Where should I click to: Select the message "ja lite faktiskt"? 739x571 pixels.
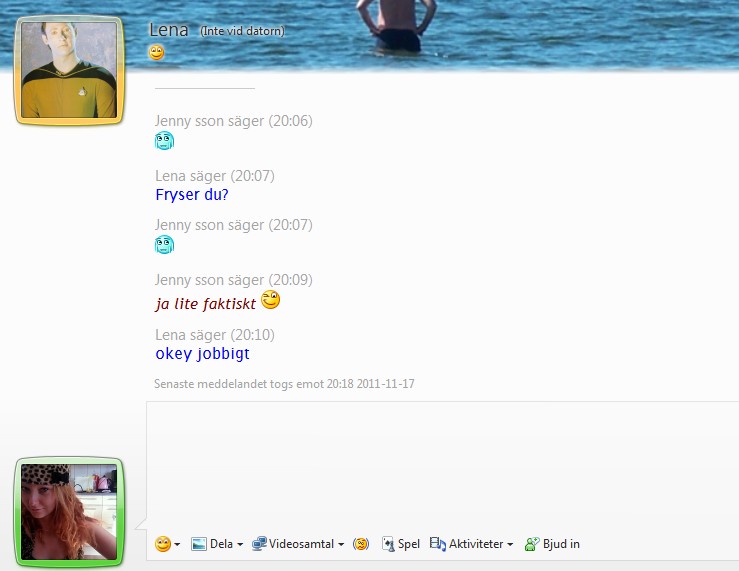click(x=205, y=304)
